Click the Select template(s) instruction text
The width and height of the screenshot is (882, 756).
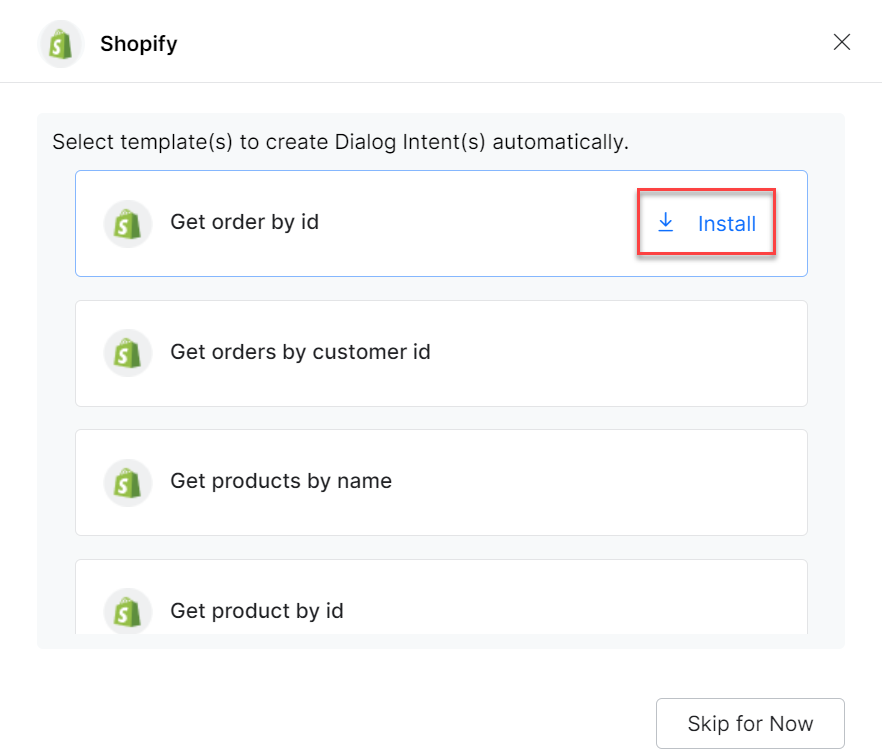click(x=340, y=142)
